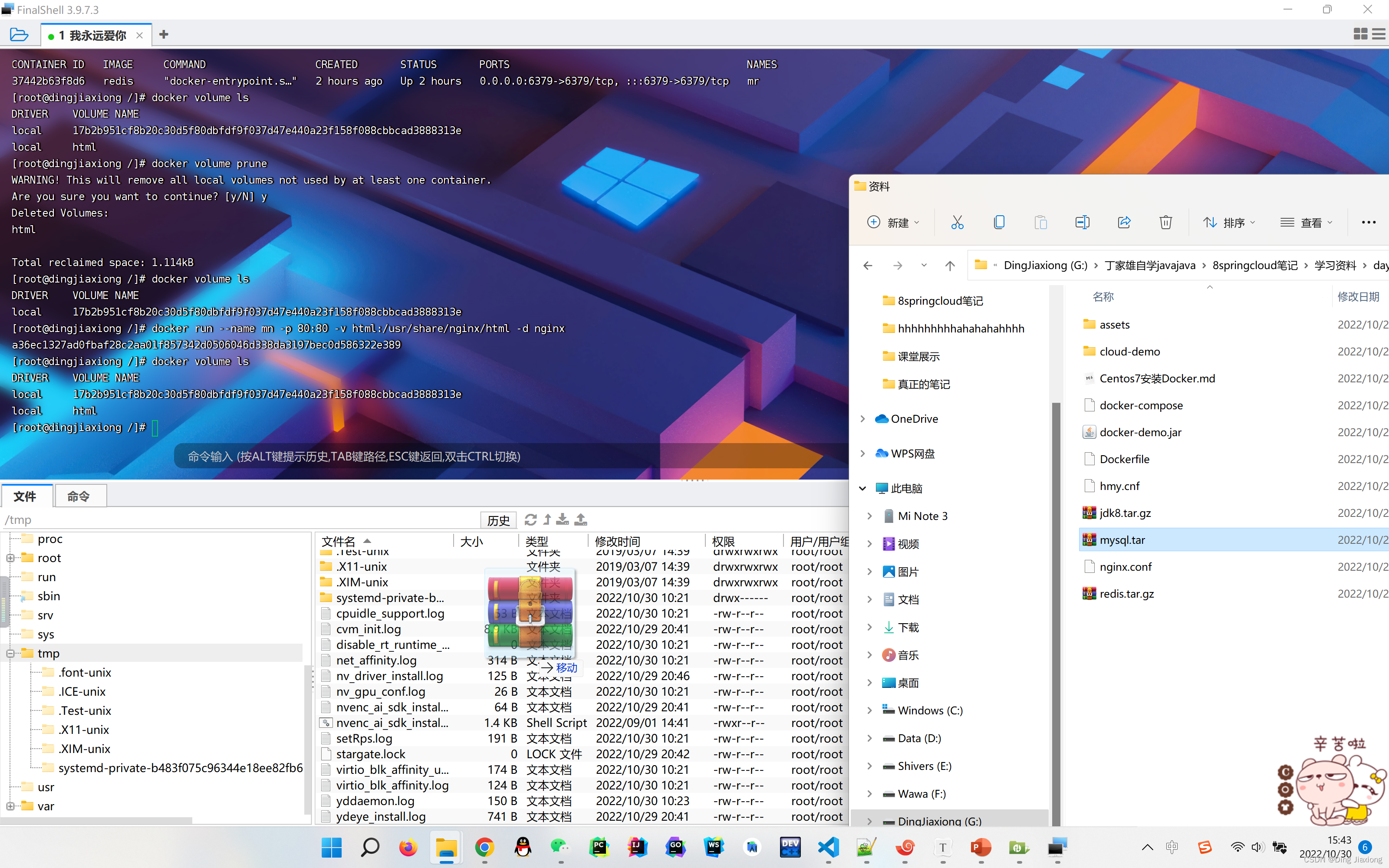Open FinalShell connection manager folder icon
The width and height of the screenshot is (1389, 868).
[19, 34]
